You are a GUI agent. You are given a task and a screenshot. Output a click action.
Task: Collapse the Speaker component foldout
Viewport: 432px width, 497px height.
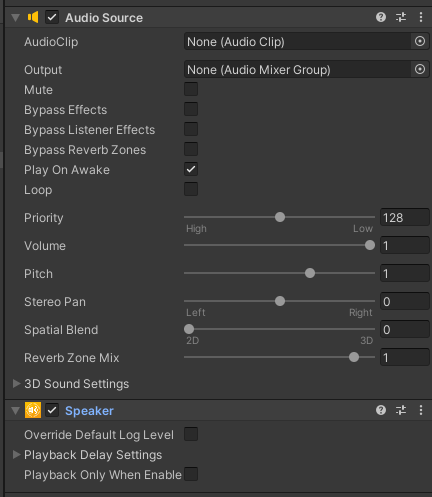click(x=15, y=410)
